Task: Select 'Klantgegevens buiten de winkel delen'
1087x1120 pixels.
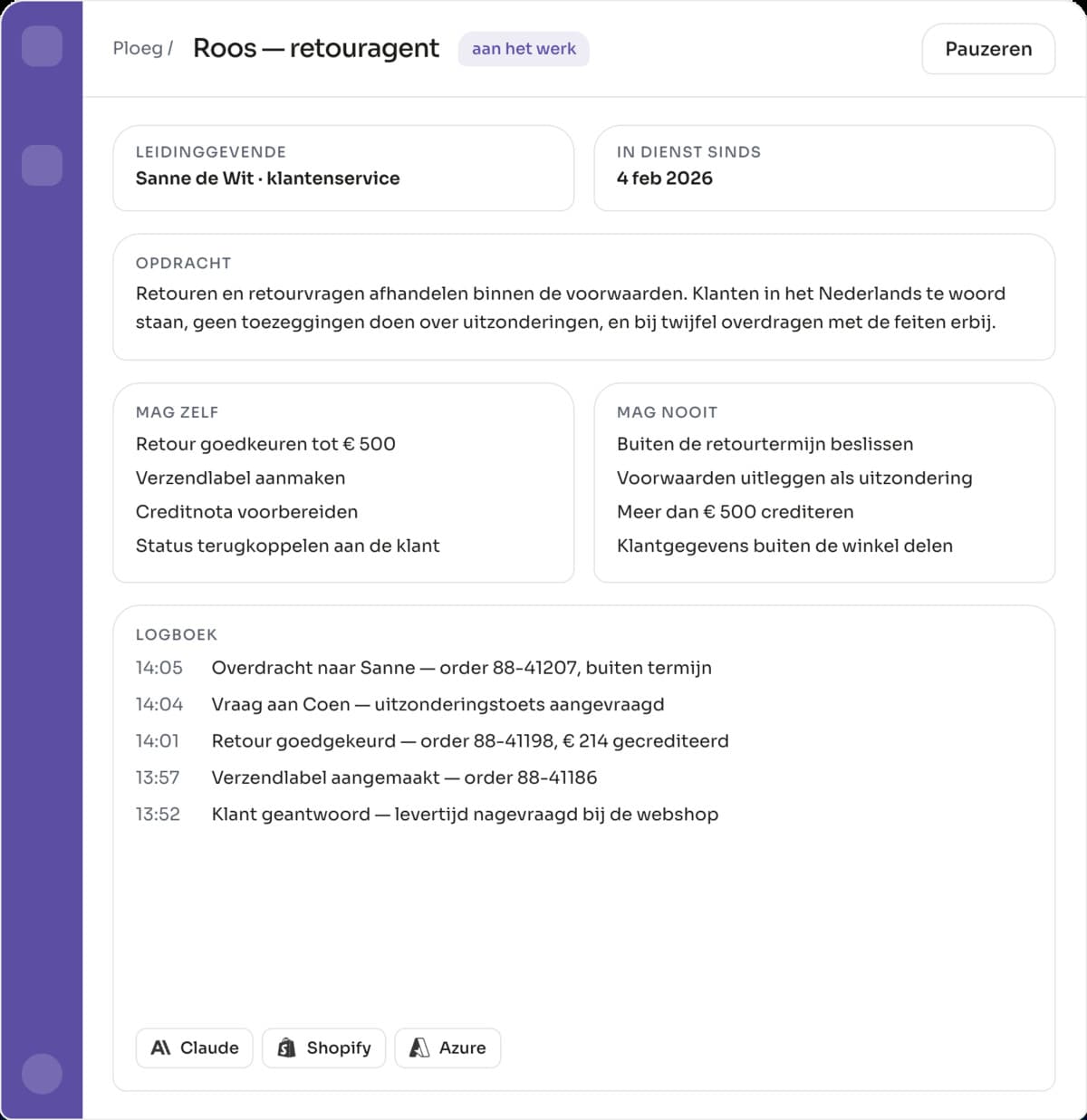Action: 784,546
